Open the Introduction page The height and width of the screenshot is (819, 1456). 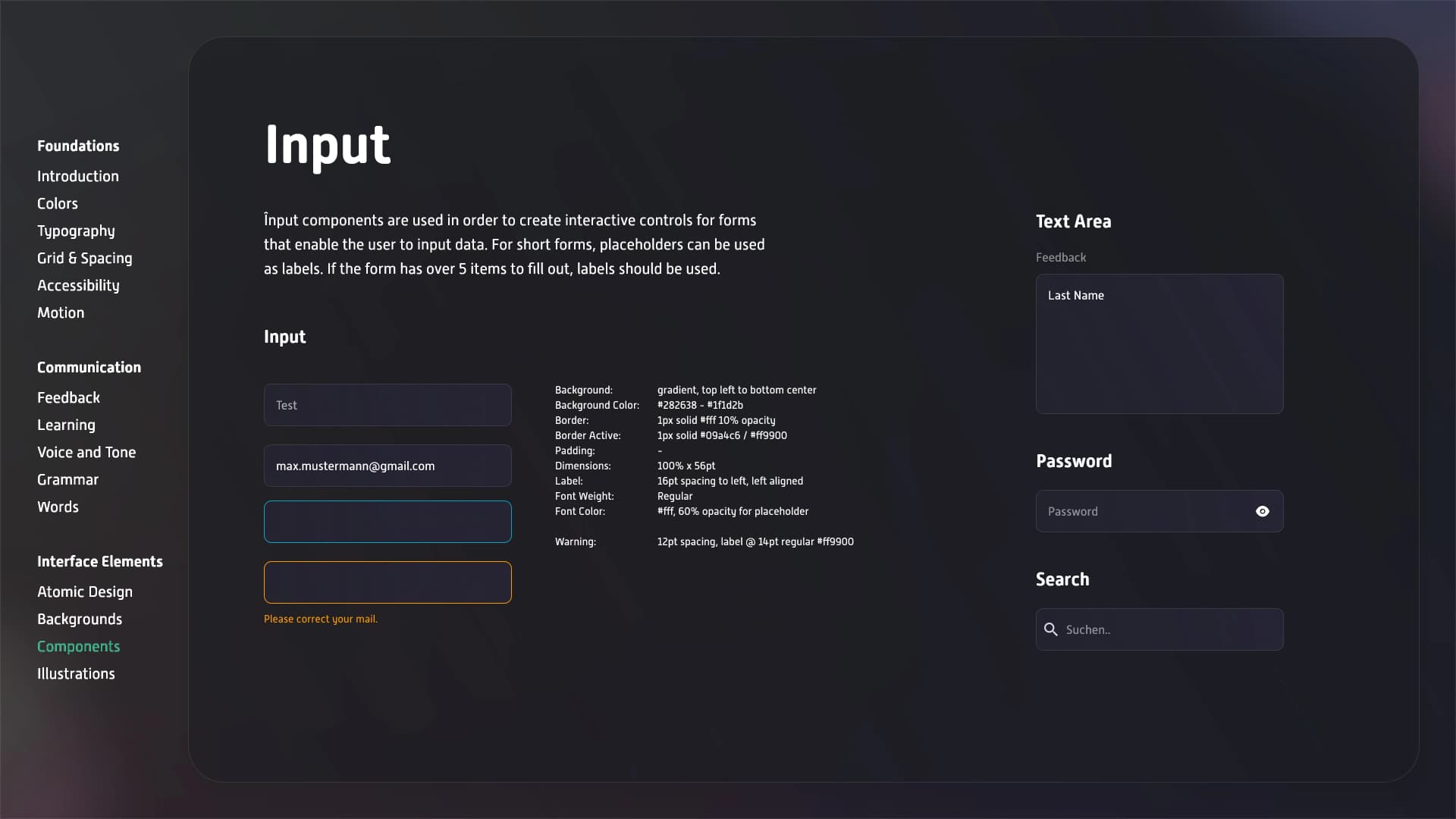[78, 176]
